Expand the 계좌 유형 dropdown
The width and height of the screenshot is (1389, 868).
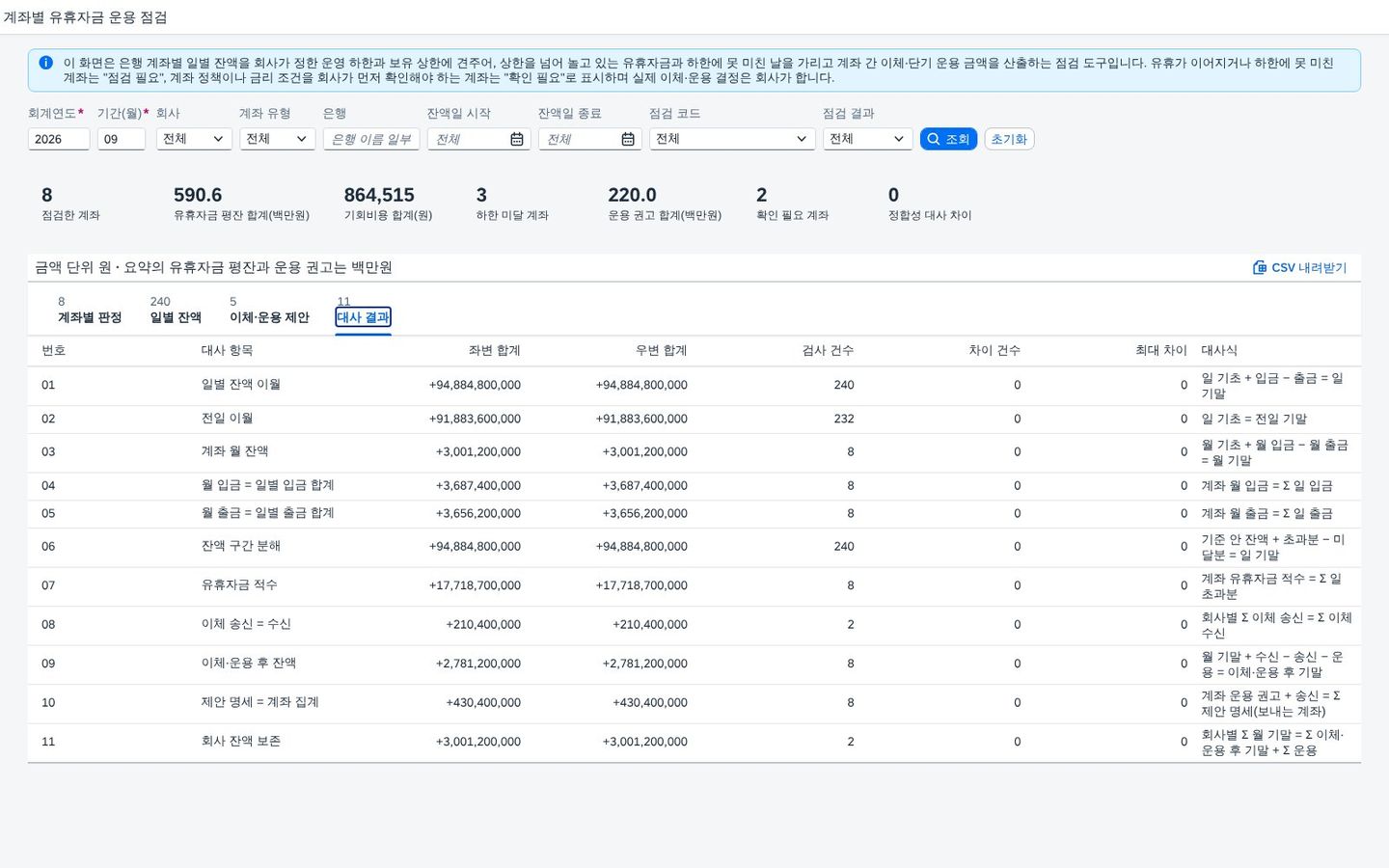pyautogui.click(x=277, y=139)
